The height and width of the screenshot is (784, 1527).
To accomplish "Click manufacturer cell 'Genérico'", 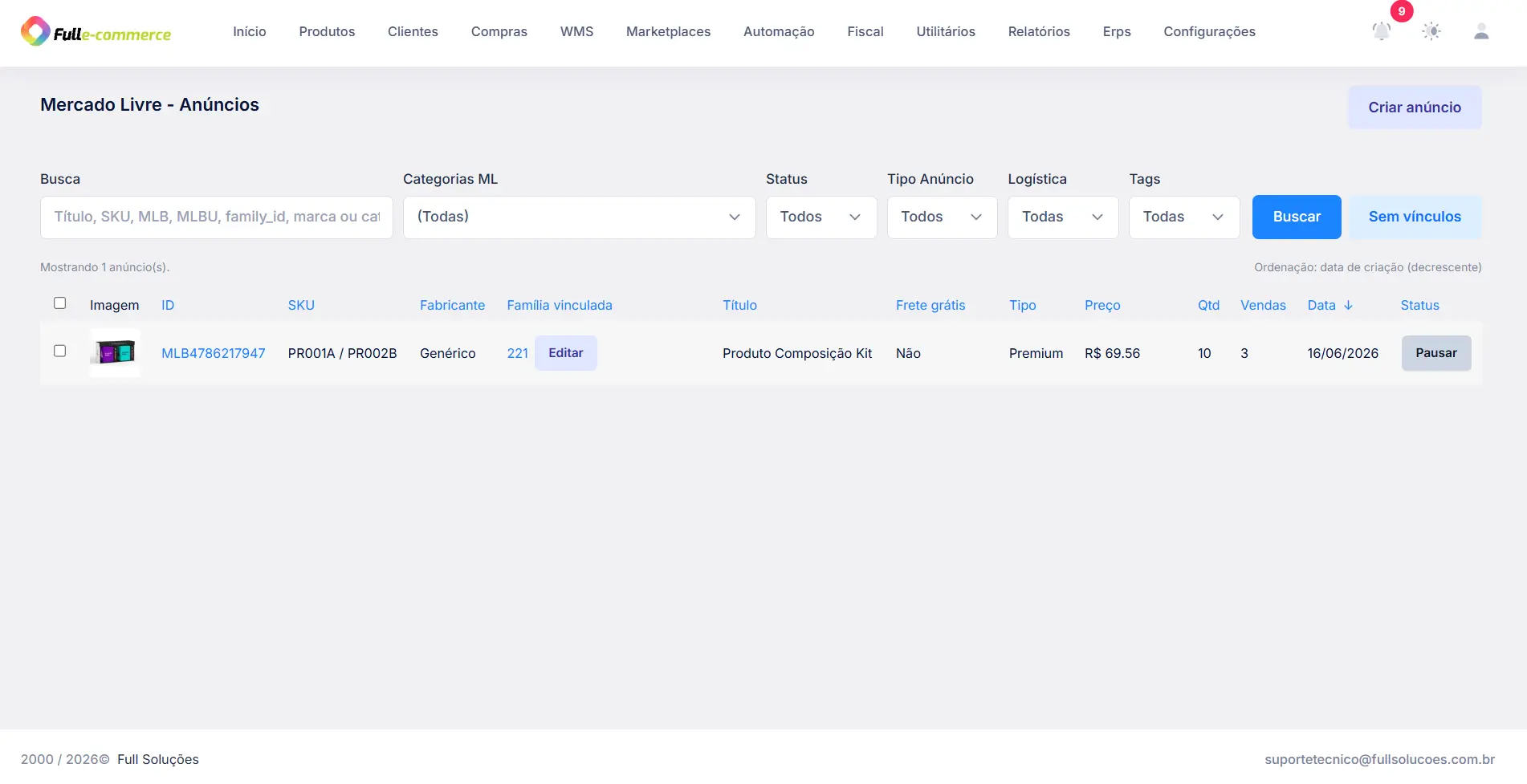I will (x=448, y=353).
